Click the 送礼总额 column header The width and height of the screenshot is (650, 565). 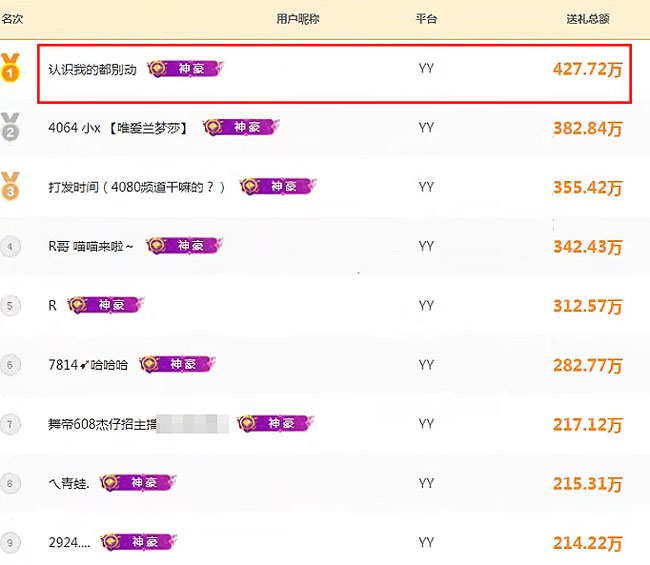[x=588, y=19]
